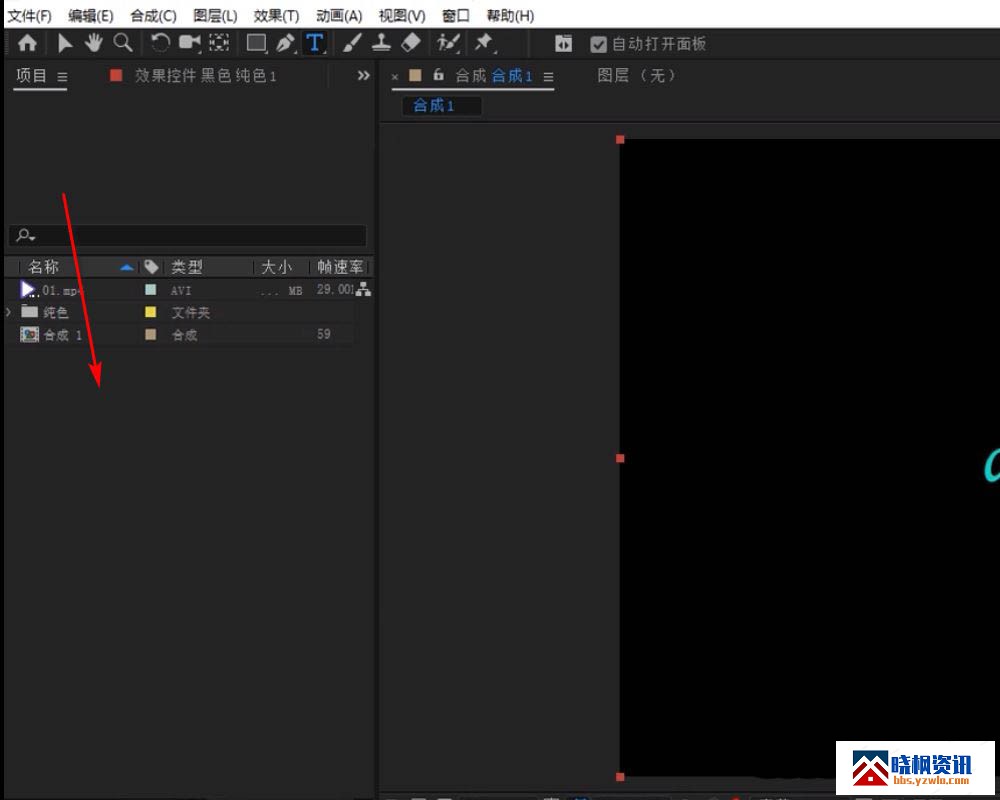Open the 编辑(E) menu
Screen dimensions: 1000x800
click(91, 15)
